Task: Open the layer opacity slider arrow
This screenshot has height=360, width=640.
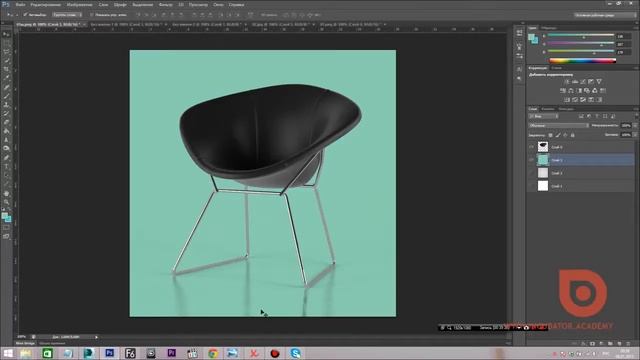Action: pyautogui.click(x=635, y=126)
